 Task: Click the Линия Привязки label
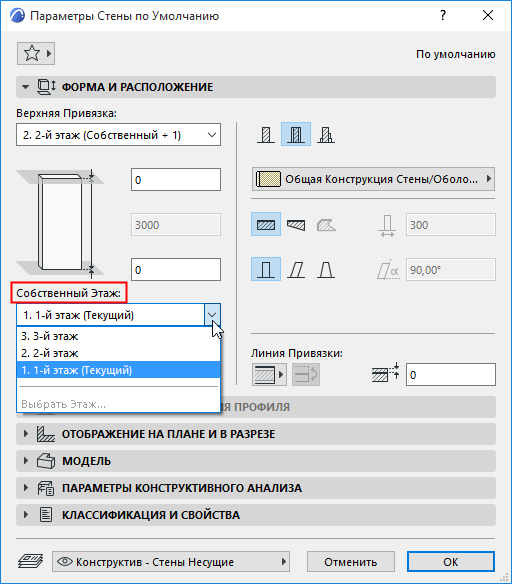pos(297,353)
